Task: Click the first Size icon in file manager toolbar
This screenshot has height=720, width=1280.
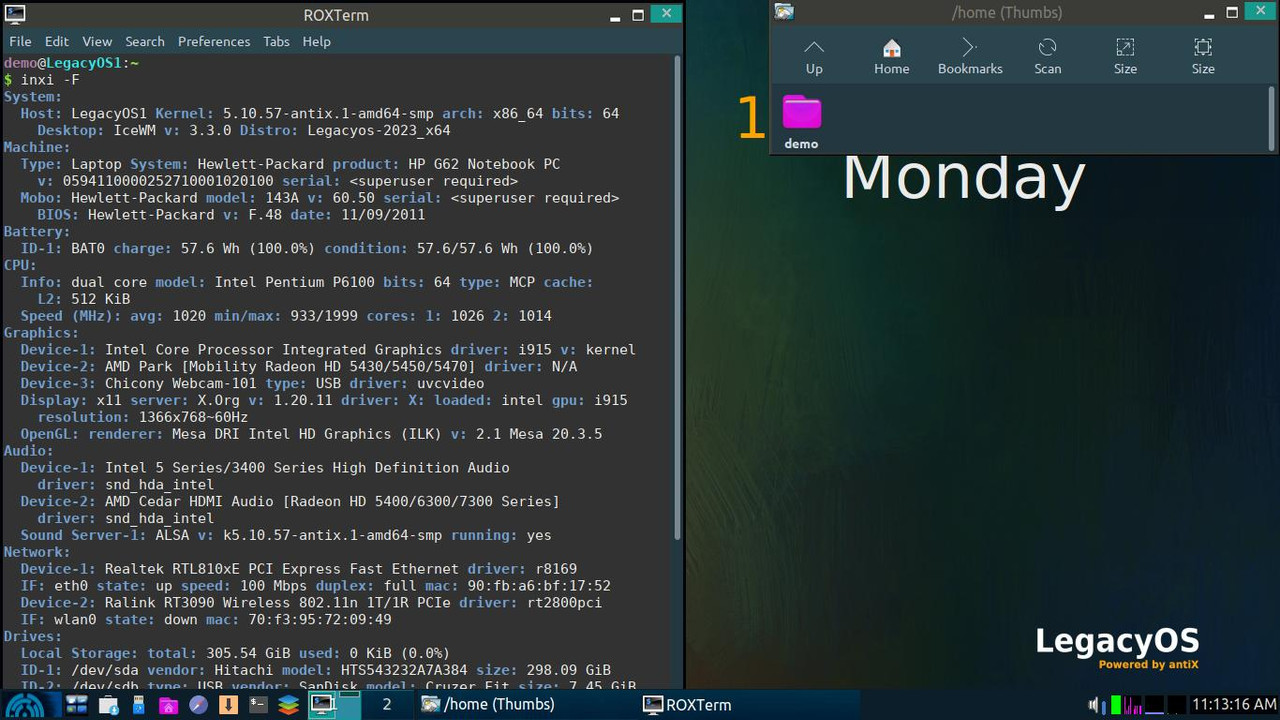Action: tap(1125, 57)
